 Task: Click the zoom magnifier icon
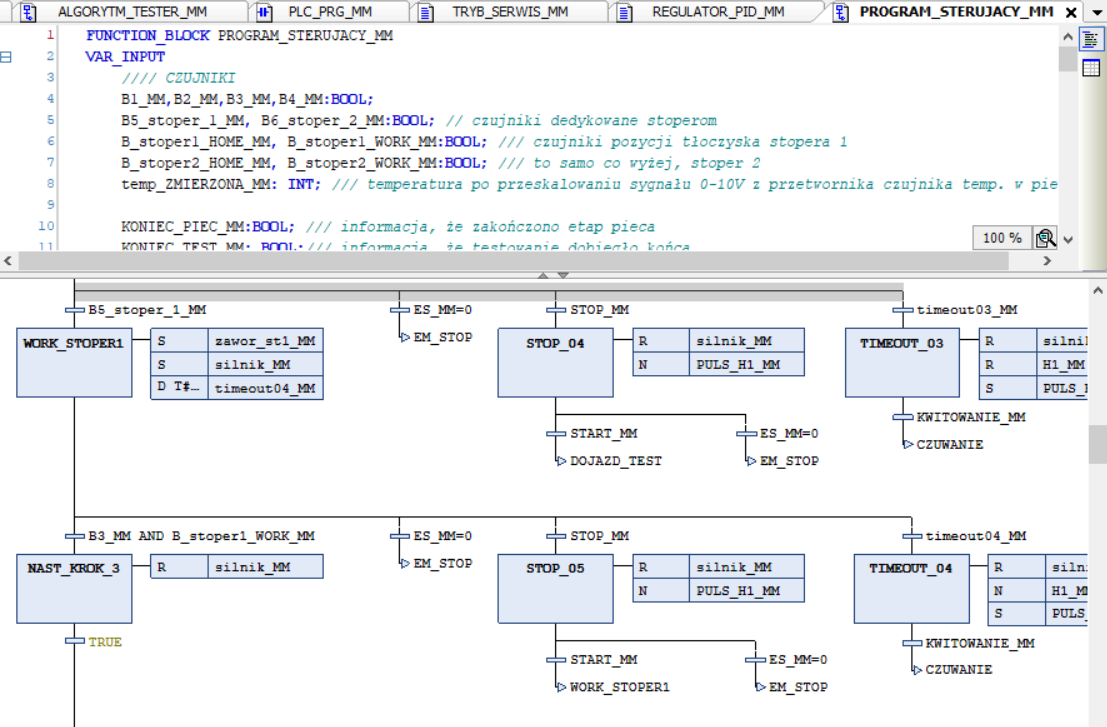1045,238
